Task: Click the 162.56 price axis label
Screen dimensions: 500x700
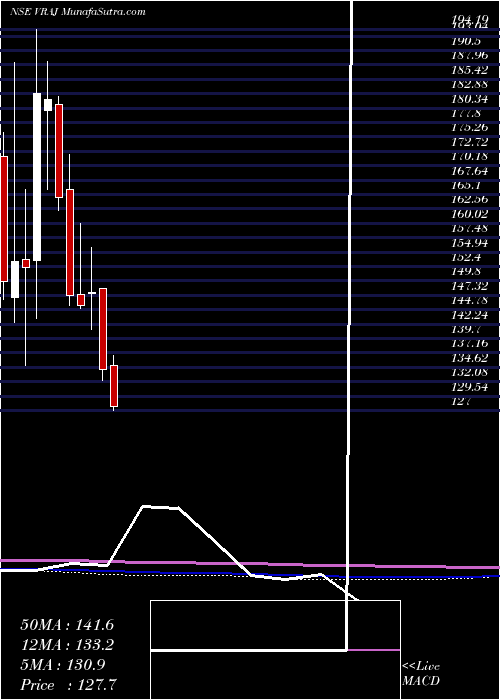Action: click(x=469, y=199)
